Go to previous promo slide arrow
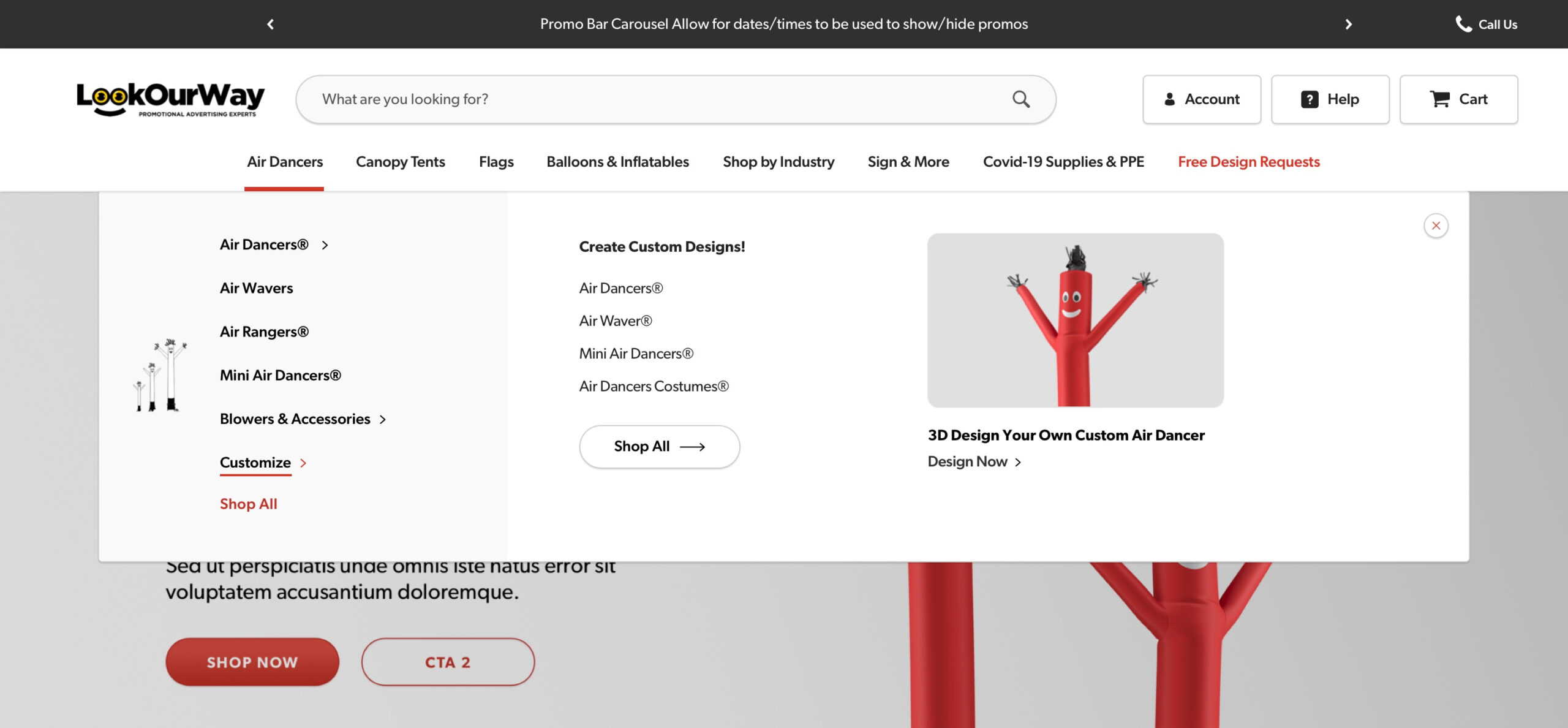The image size is (1568, 728). 270,25
